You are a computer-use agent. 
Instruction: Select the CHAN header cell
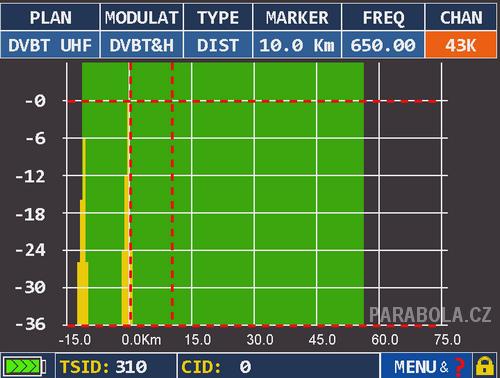(x=461, y=17)
